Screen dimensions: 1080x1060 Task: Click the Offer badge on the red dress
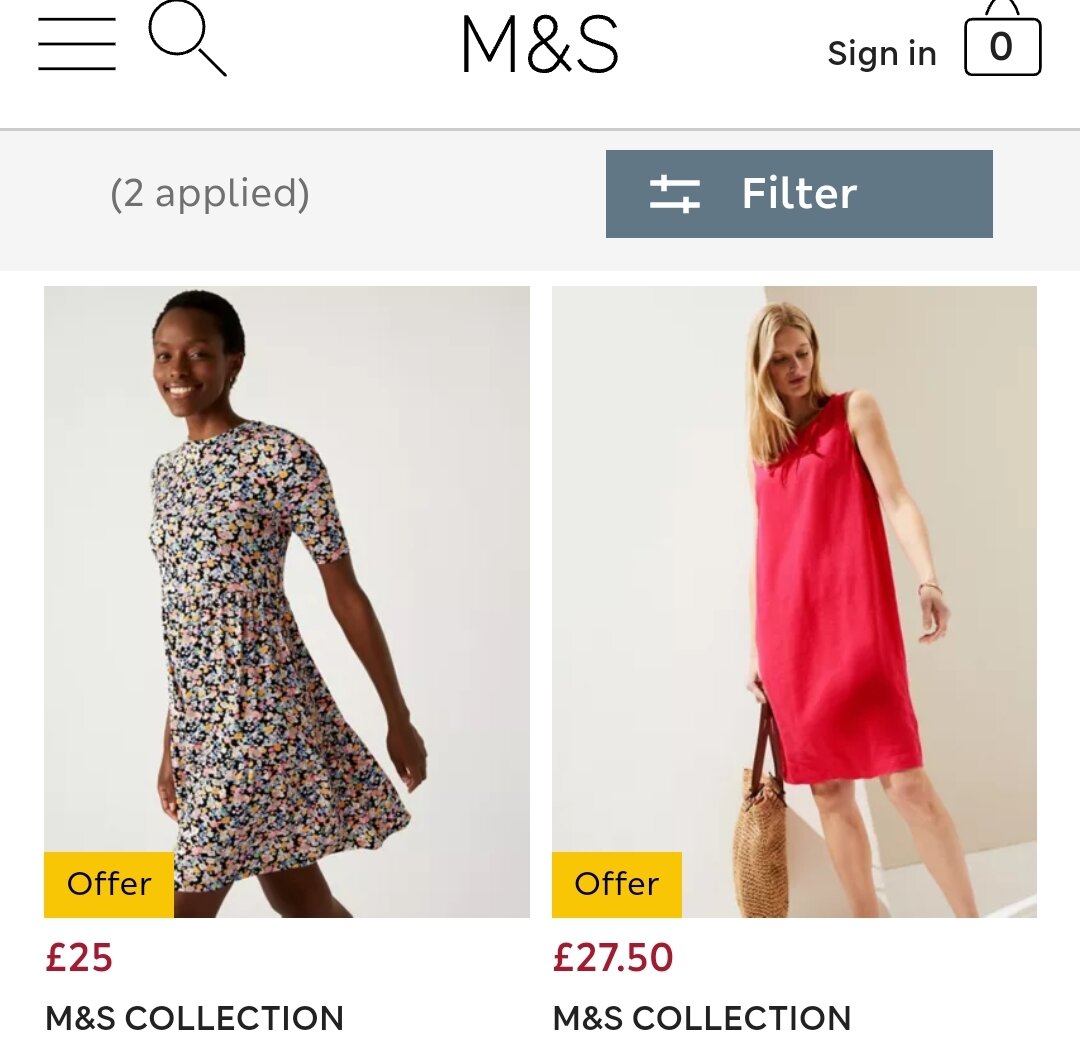pyautogui.click(x=616, y=884)
